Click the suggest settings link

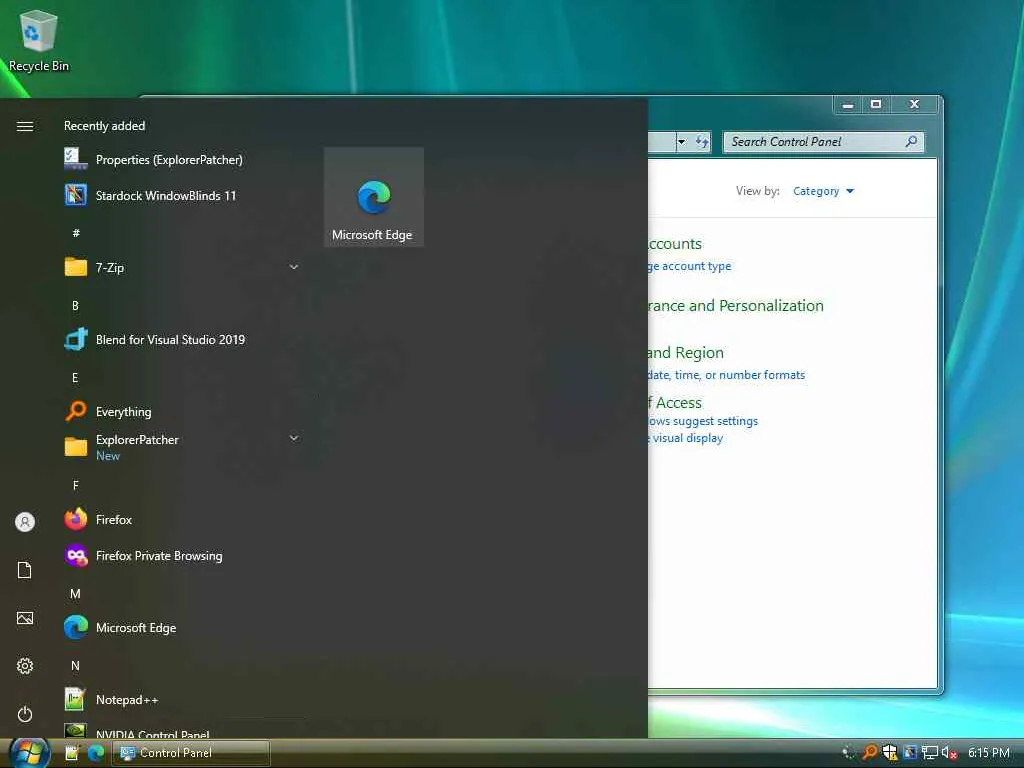click(703, 421)
